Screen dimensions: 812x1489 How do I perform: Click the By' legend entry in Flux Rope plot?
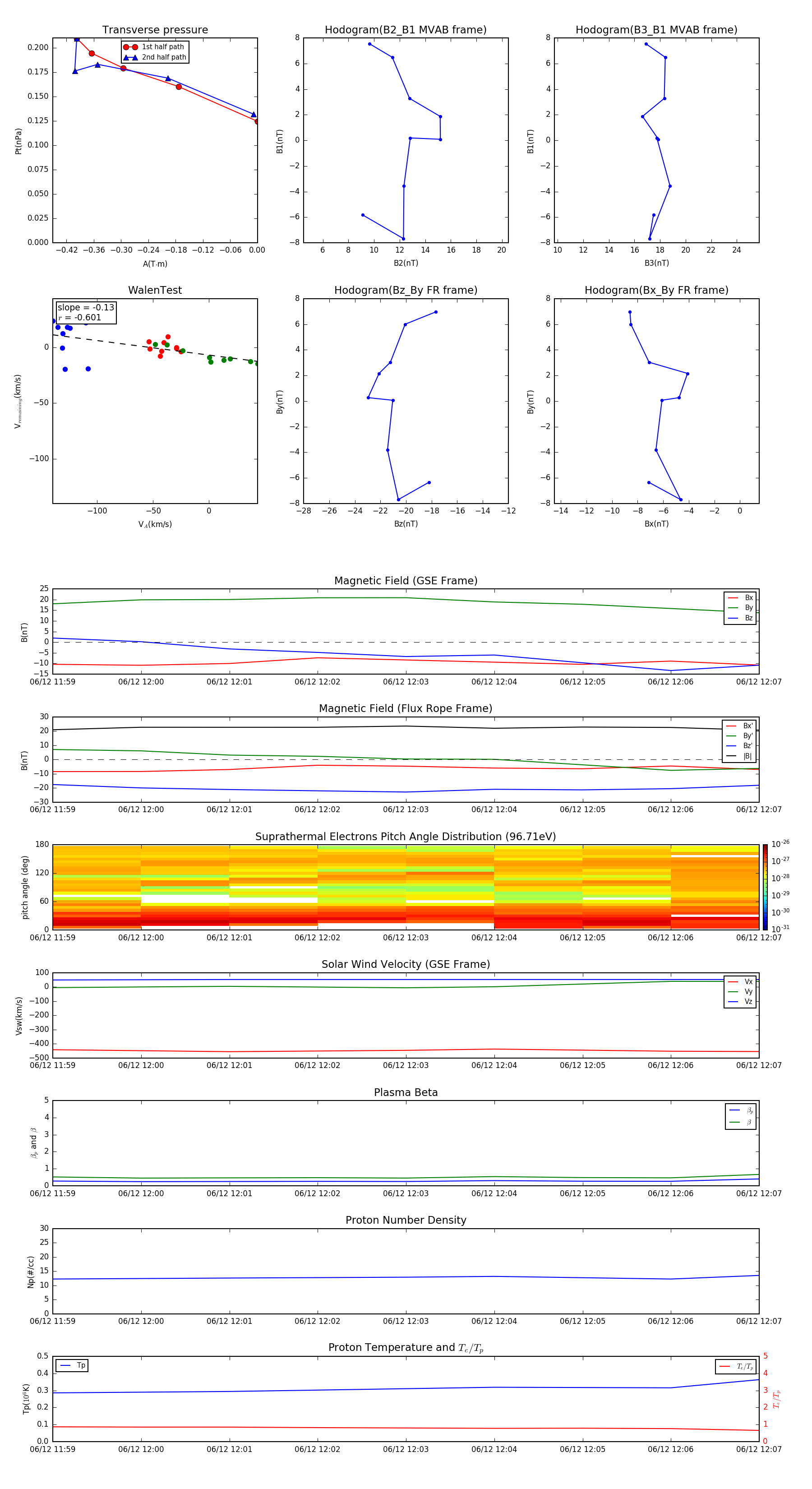(x=739, y=736)
